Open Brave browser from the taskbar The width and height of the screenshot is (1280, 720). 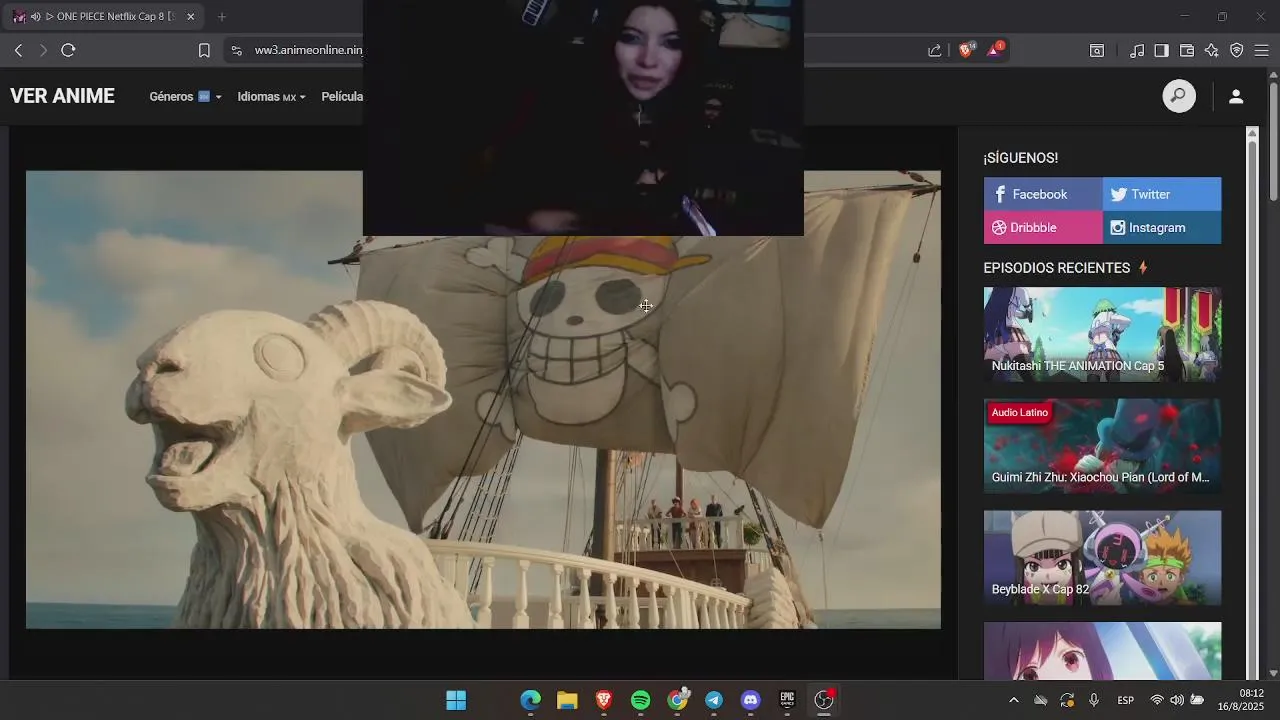point(604,700)
